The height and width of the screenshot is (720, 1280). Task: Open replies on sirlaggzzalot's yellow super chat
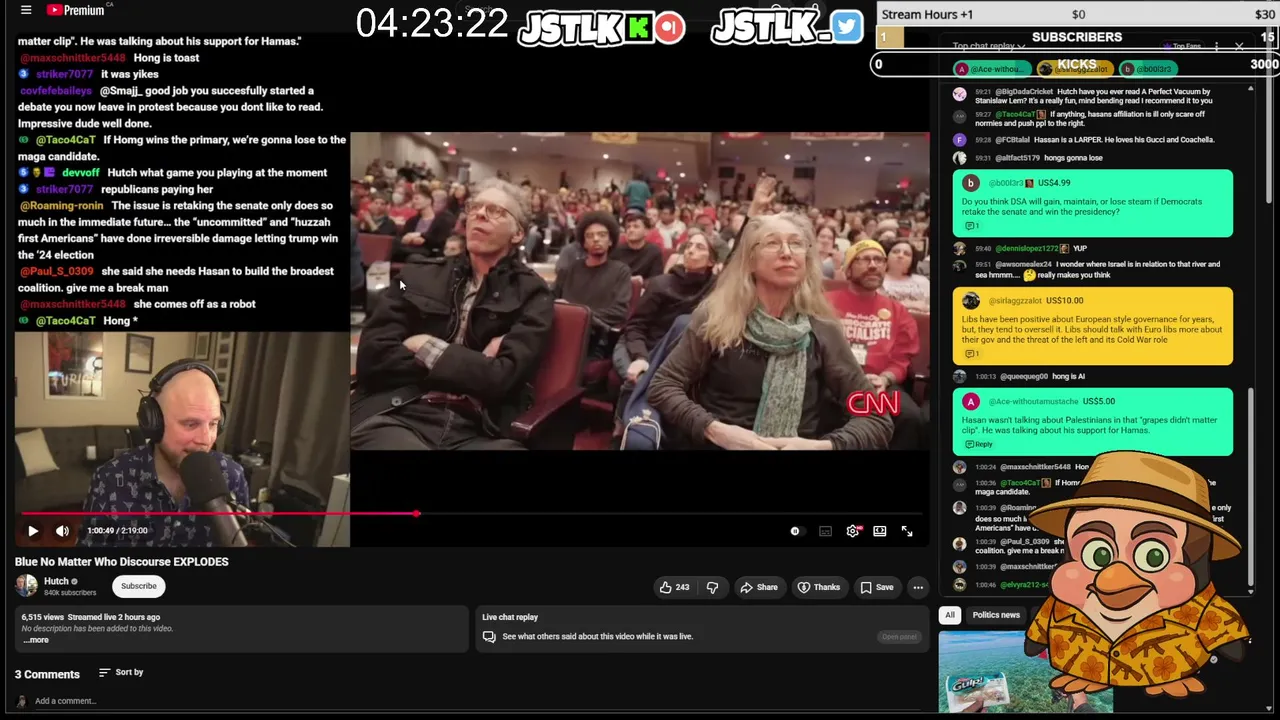pos(971,354)
